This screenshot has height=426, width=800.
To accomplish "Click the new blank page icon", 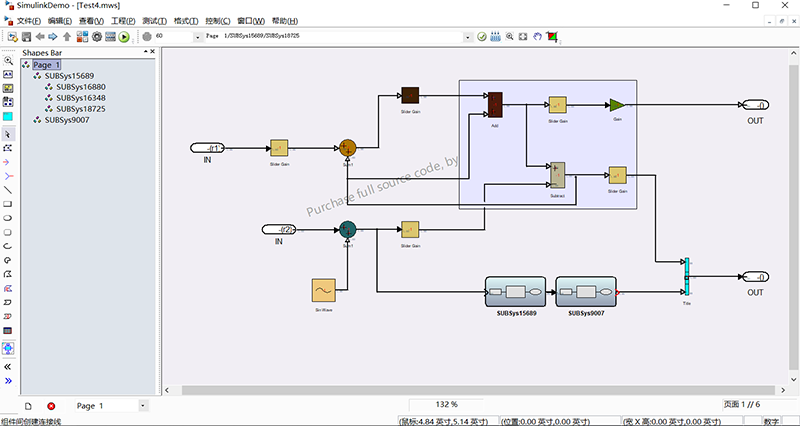I will (28, 406).
